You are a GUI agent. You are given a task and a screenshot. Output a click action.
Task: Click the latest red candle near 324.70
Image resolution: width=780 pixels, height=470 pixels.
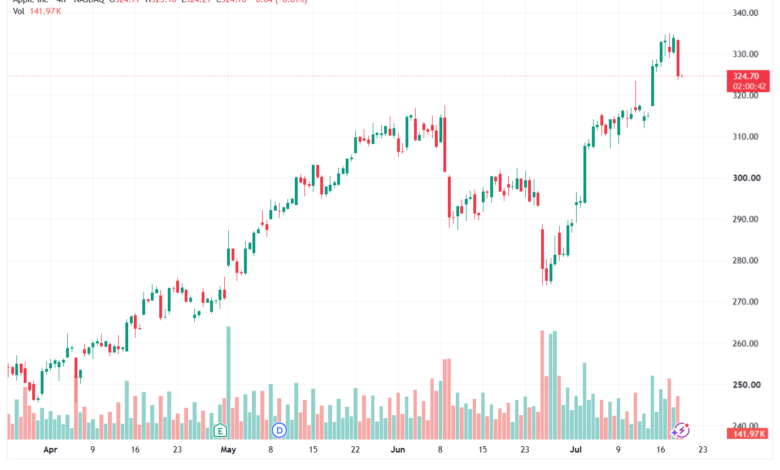(x=678, y=58)
